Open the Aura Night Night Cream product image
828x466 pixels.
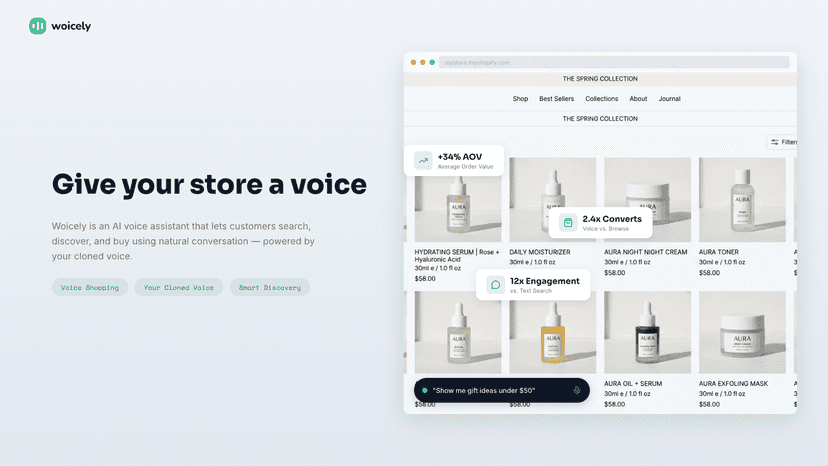pos(647,200)
